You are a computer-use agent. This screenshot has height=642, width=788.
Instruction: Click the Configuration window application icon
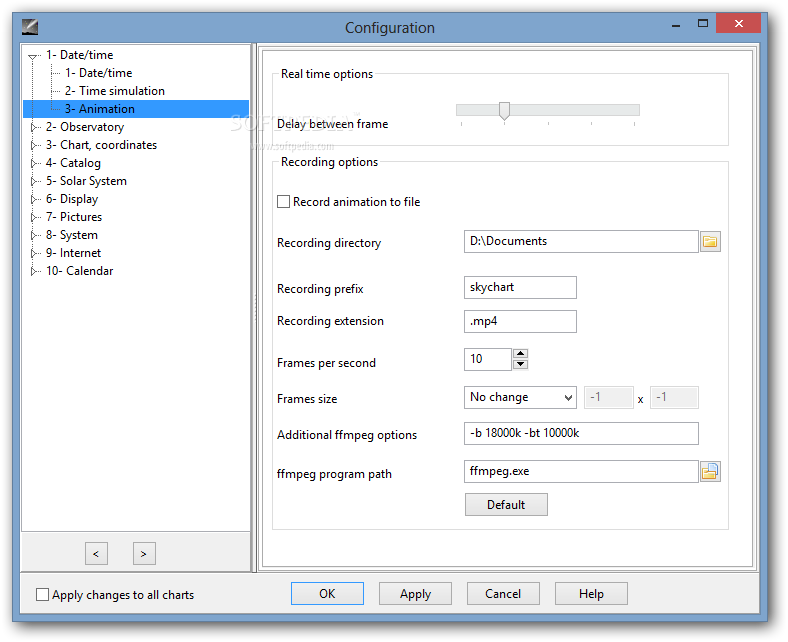pos(30,27)
